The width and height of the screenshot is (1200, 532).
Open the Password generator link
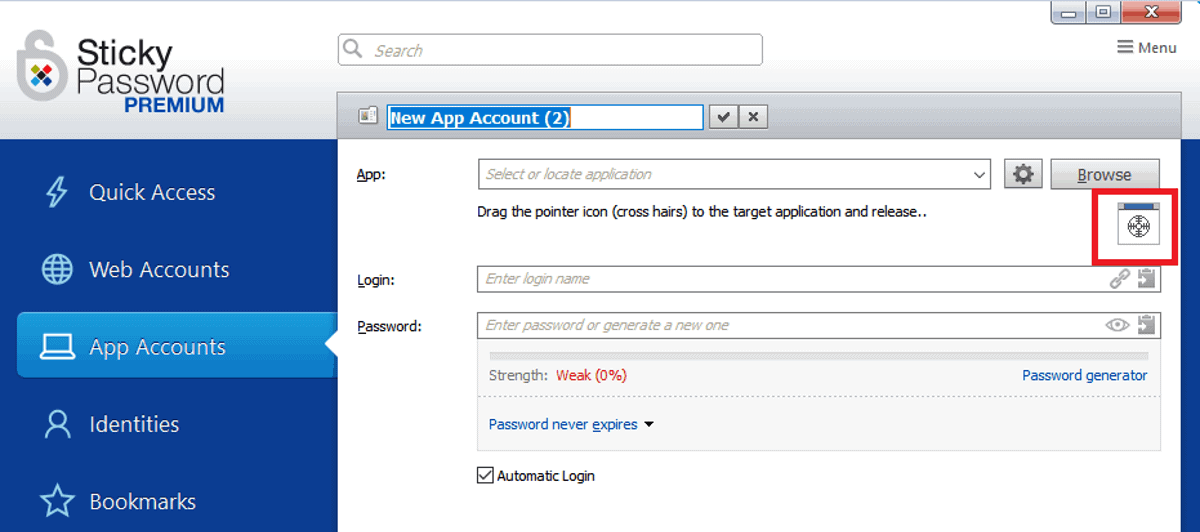pos(1084,375)
